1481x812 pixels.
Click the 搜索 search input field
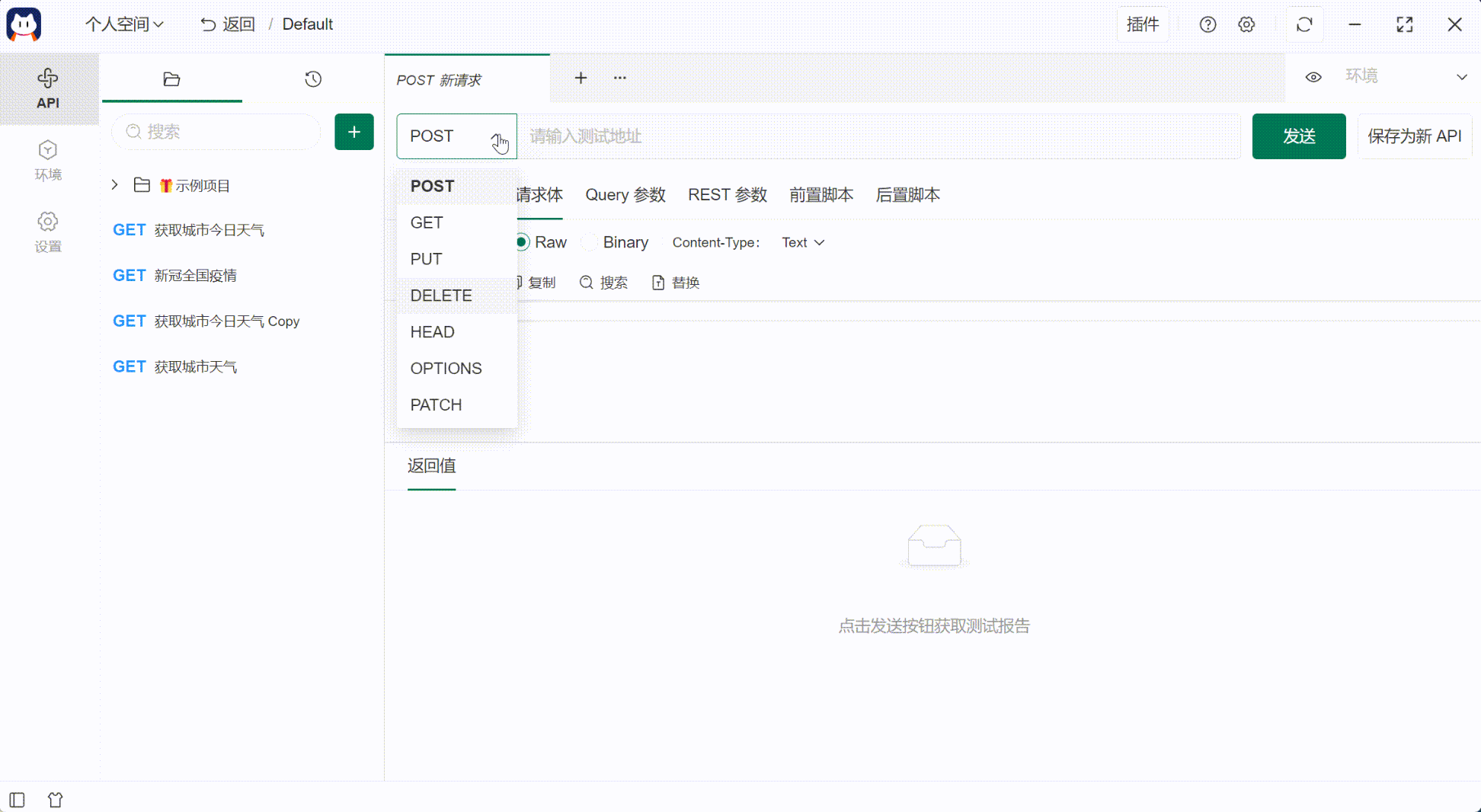coord(216,132)
